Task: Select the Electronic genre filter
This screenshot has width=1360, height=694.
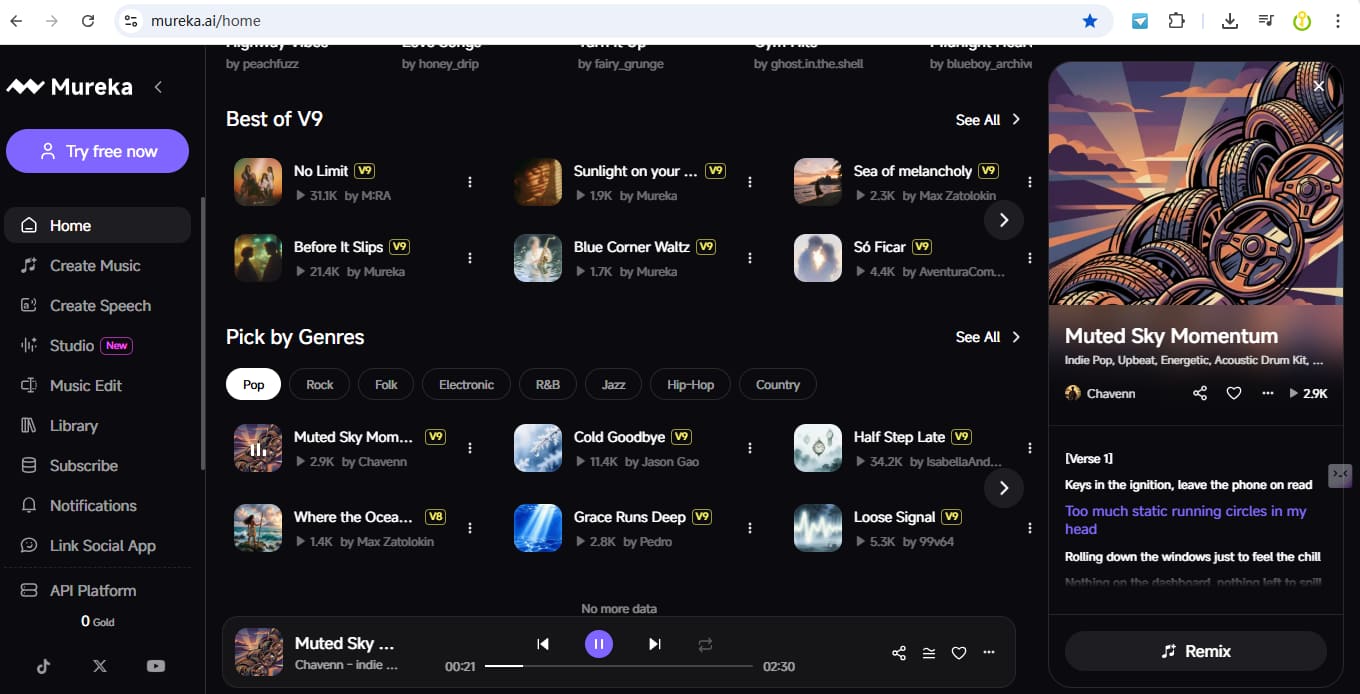Action: pos(466,384)
